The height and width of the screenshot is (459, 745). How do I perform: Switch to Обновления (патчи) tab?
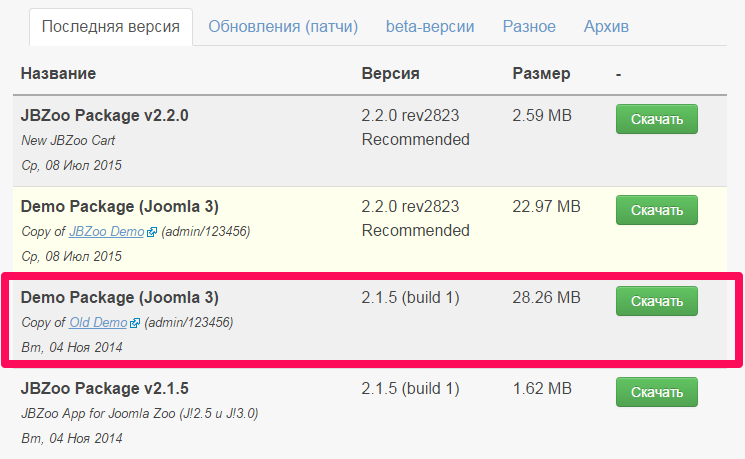click(283, 27)
